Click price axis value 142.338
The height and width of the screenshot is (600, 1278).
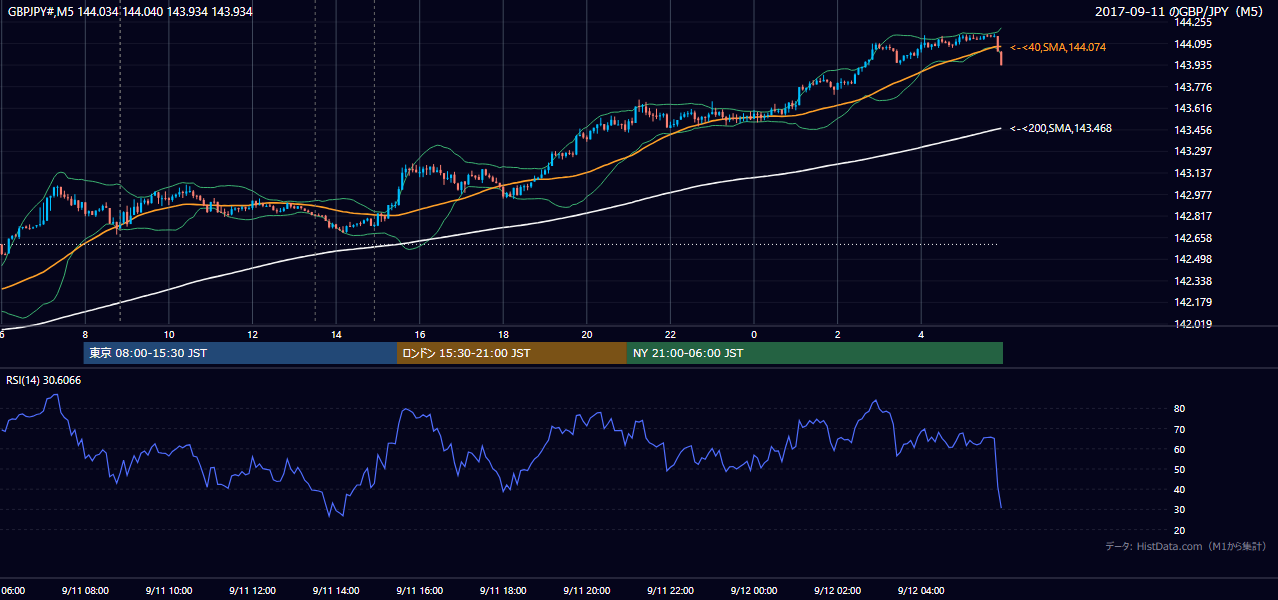point(1193,281)
